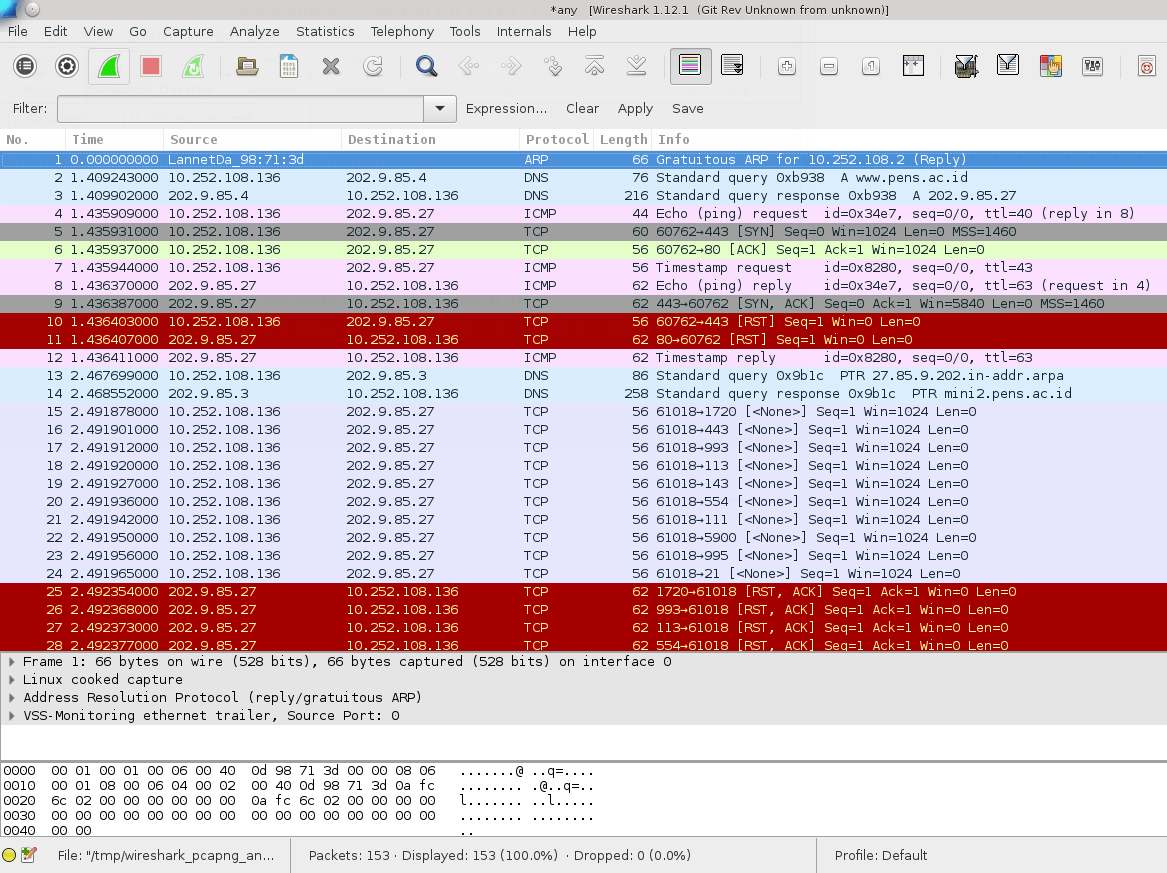1167x873 pixels.
Task: Edit display filters funnel icon
Action: pyautogui.click(x=1008, y=66)
